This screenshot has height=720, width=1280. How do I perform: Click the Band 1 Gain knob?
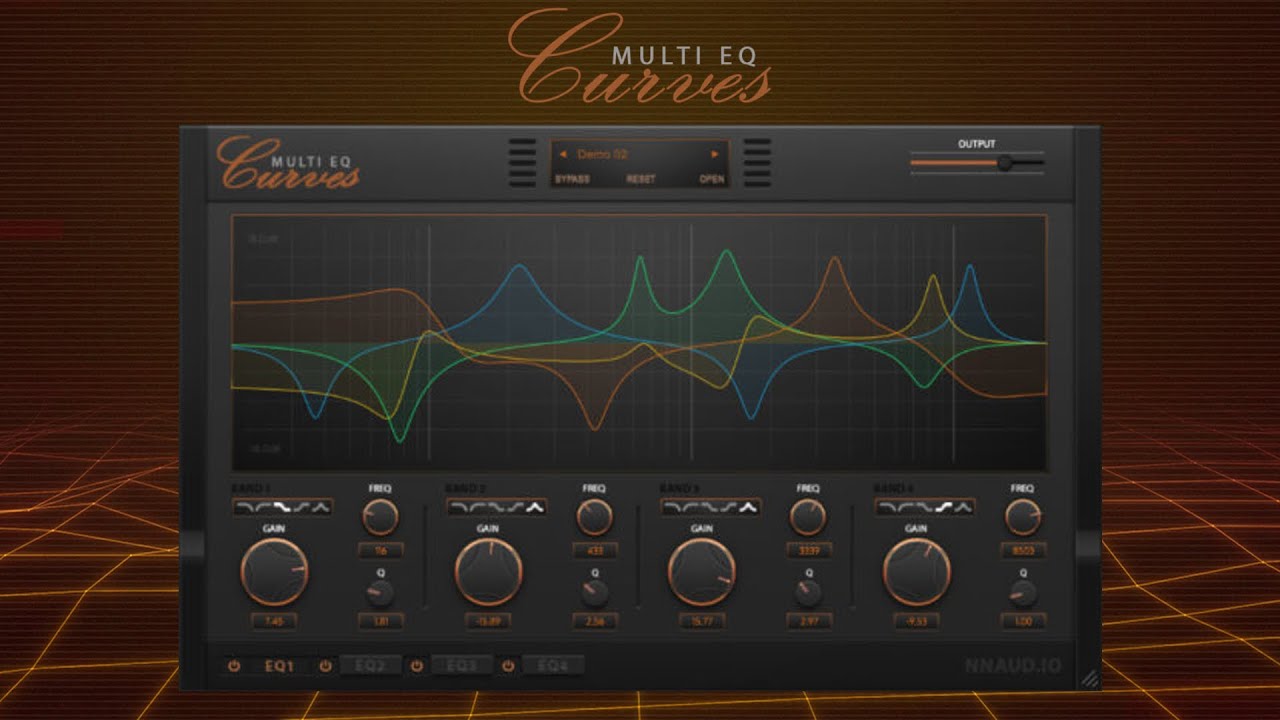pos(274,572)
